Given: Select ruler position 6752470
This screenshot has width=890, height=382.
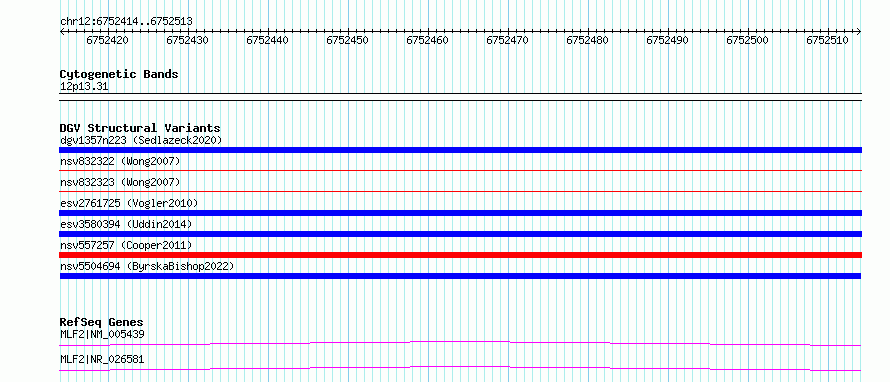Looking at the screenshot, I should [x=507, y=40].
